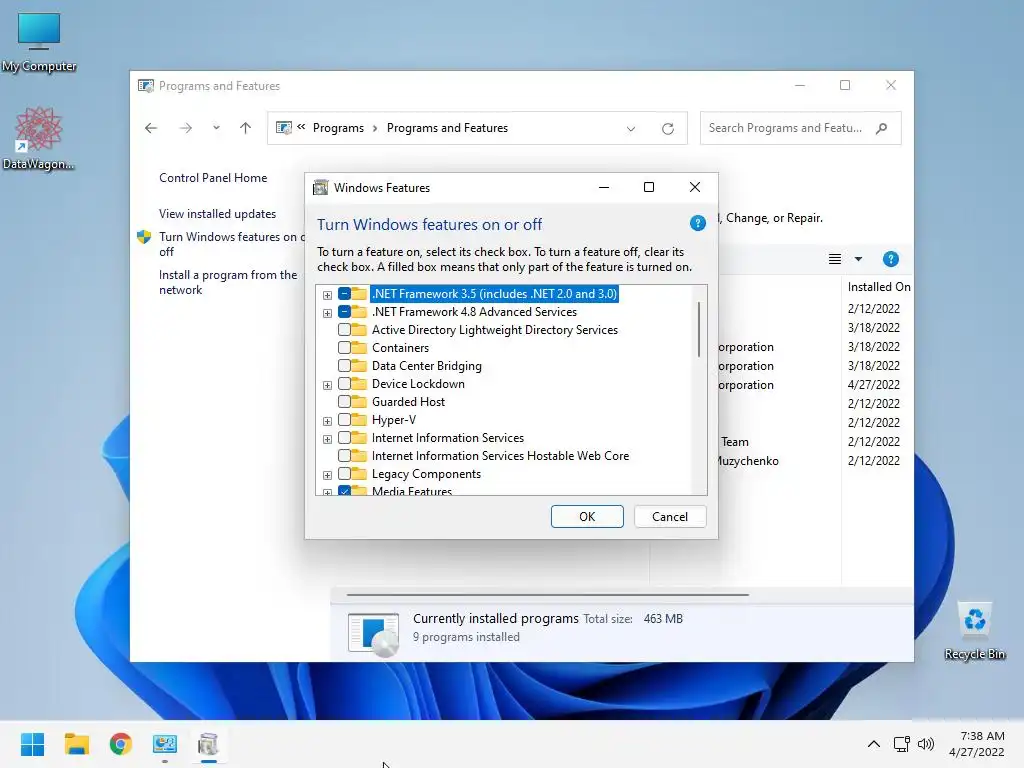Click the shield icon beside Turn Windows features

coord(144,237)
